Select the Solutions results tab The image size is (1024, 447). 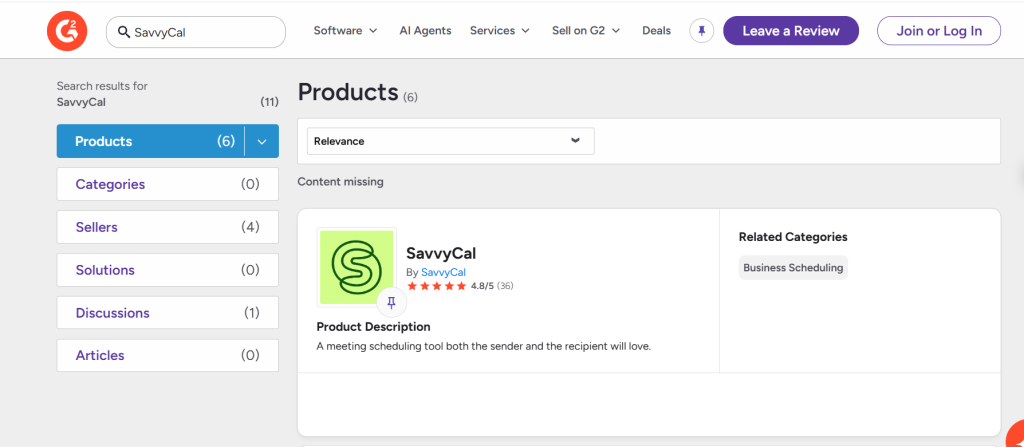[x=168, y=270]
